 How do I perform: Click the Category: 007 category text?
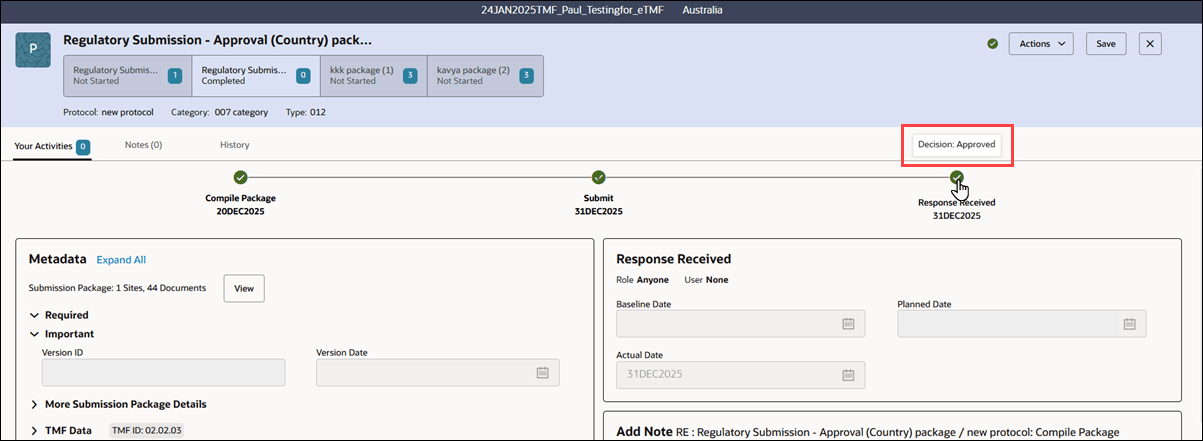click(x=218, y=112)
